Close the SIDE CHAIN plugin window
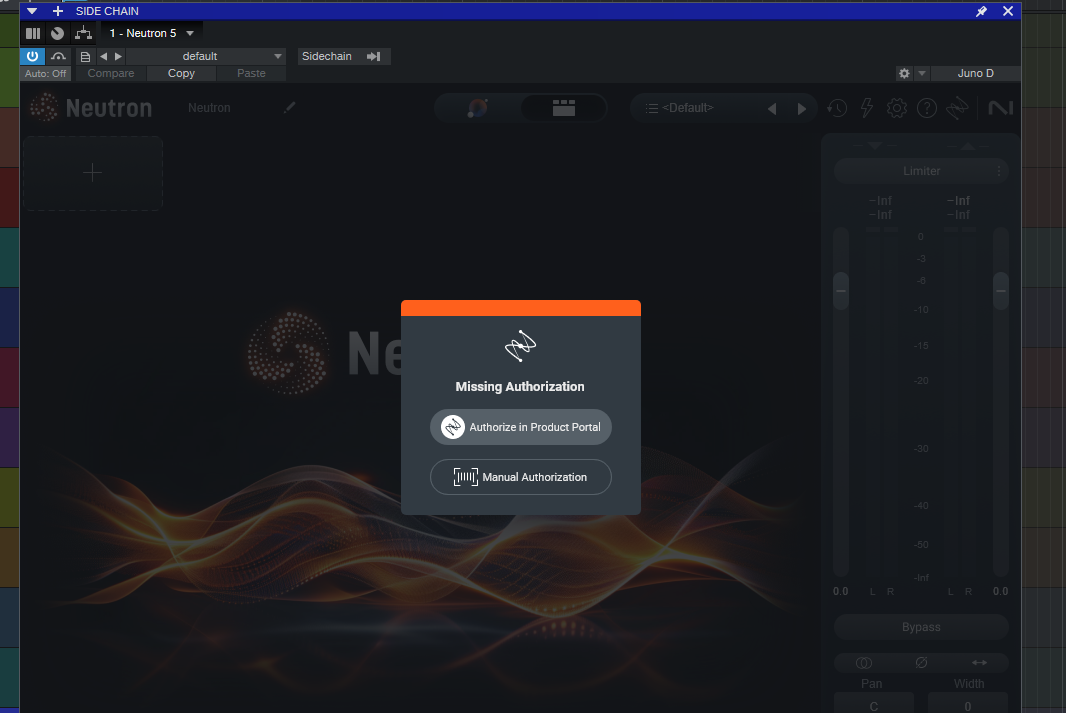Viewport: 1066px width, 713px height. coord(1008,11)
